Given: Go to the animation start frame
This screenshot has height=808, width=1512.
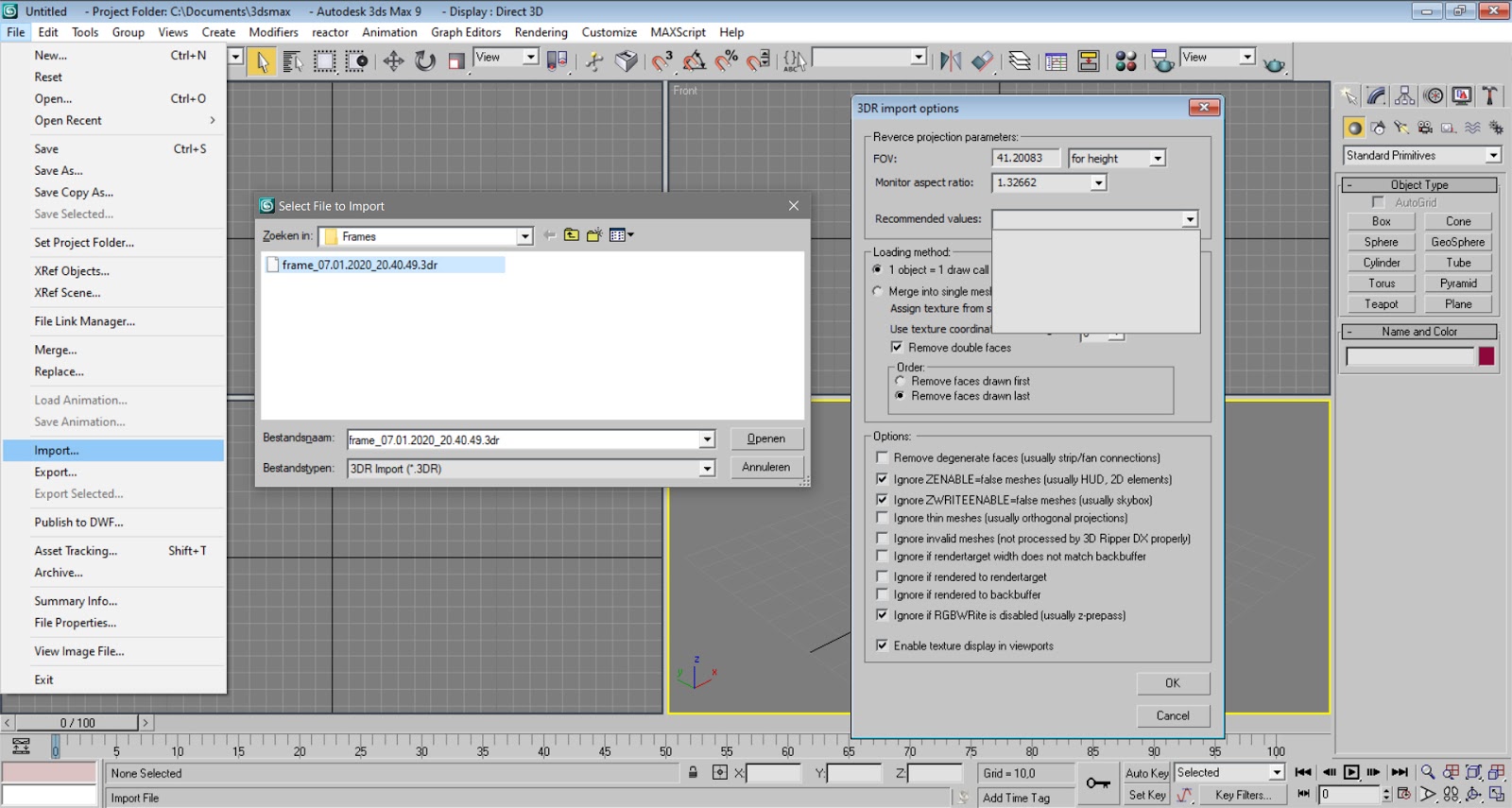Looking at the screenshot, I should click(1303, 772).
